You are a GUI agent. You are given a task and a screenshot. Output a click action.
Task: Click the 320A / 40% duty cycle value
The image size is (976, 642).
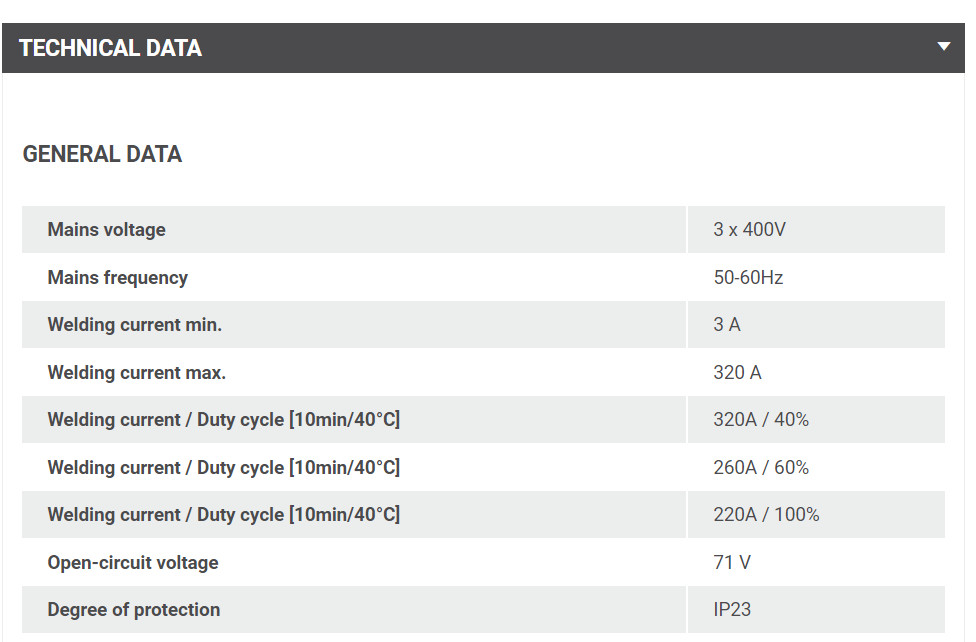point(761,420)
